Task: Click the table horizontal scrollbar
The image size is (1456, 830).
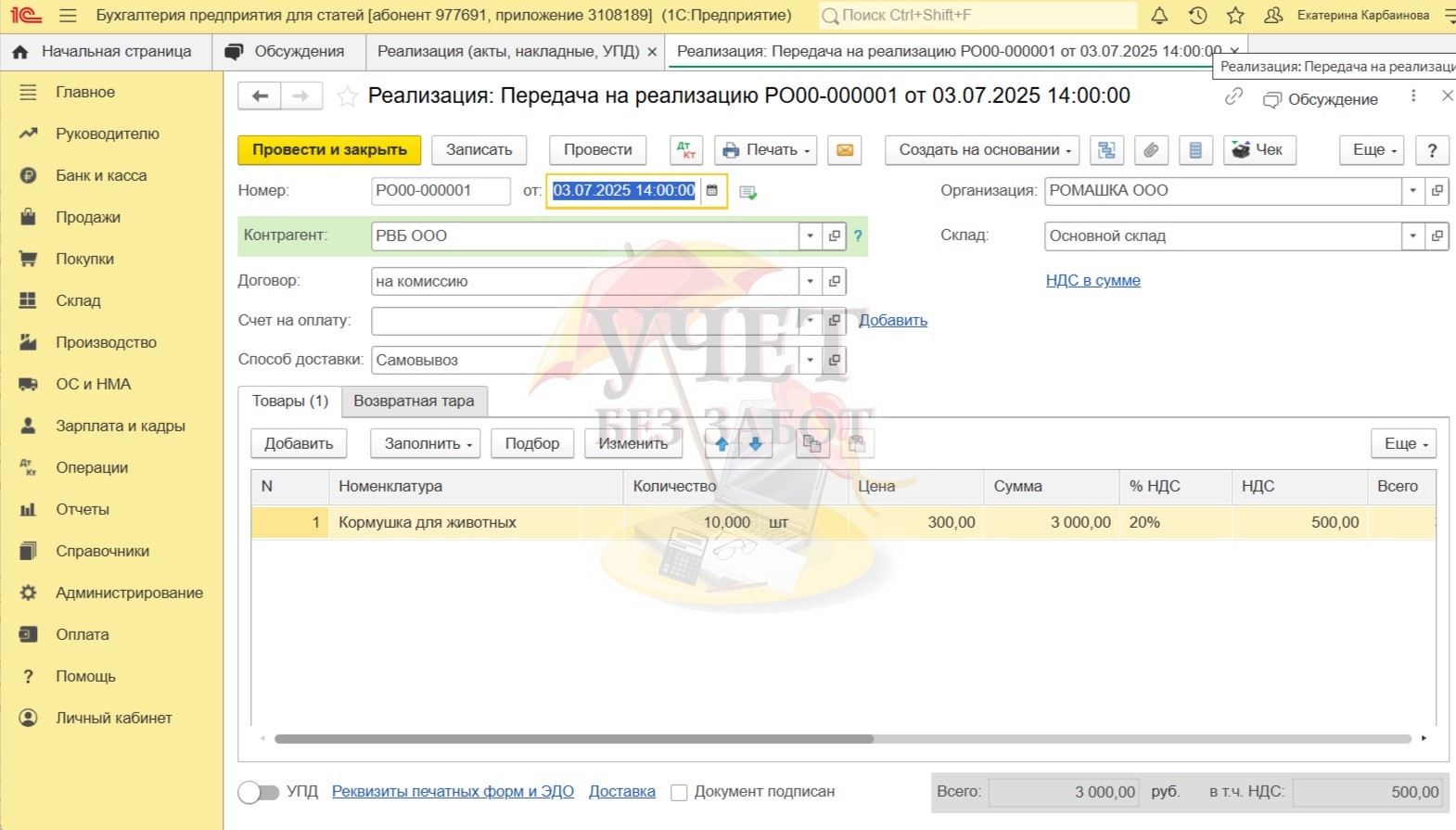Action: [573, 739]
